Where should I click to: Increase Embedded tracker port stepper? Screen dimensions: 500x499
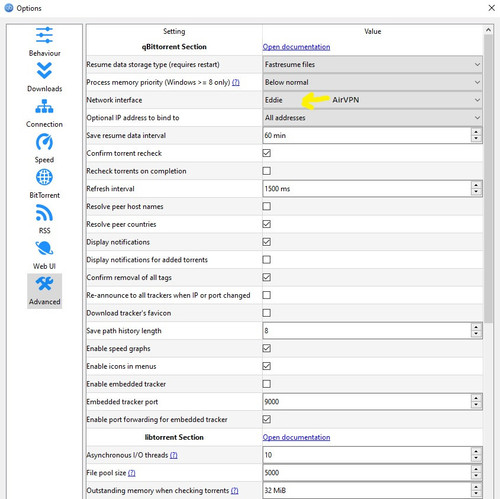pyautogui.click(x=476, y=398)
